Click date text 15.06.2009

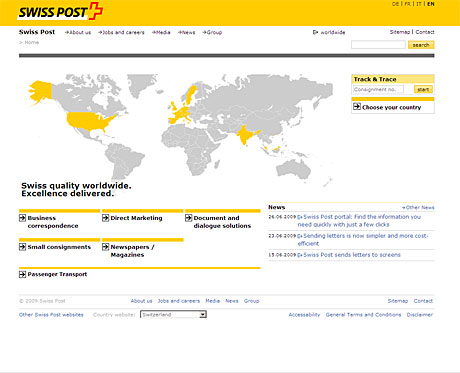(282, 255)
